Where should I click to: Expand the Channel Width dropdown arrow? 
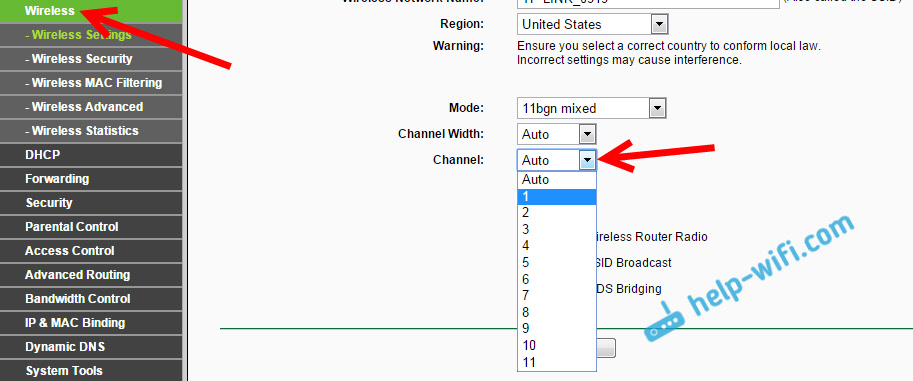pos(587,135)
